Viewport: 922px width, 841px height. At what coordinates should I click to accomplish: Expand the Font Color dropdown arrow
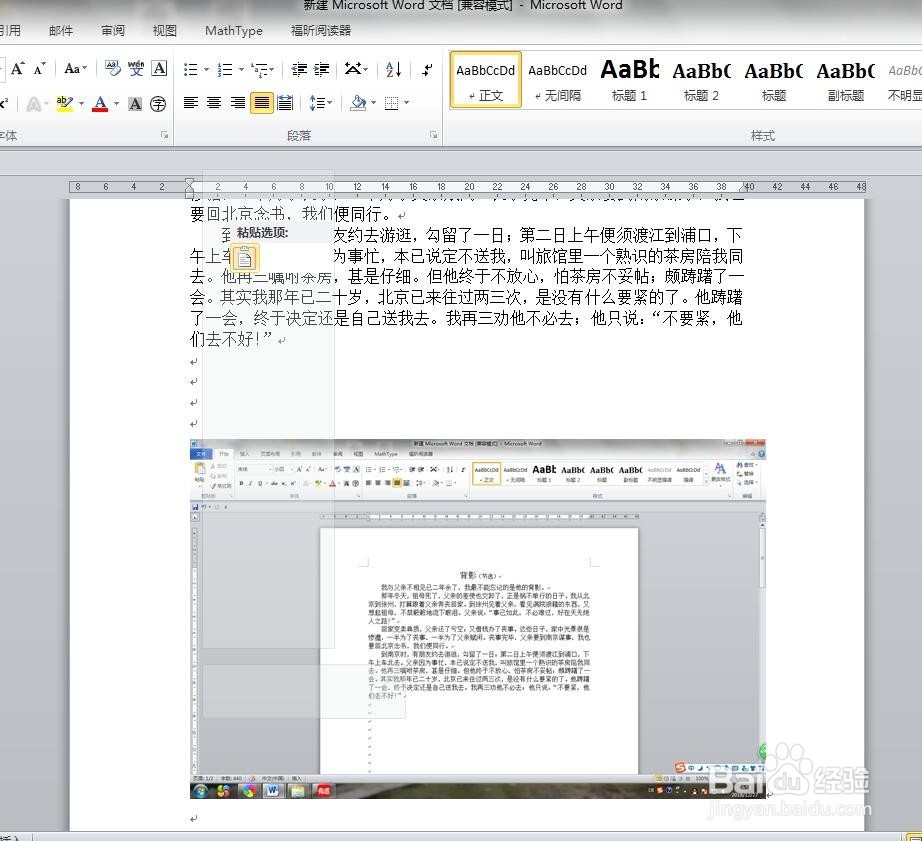click(x=116, y=104)
